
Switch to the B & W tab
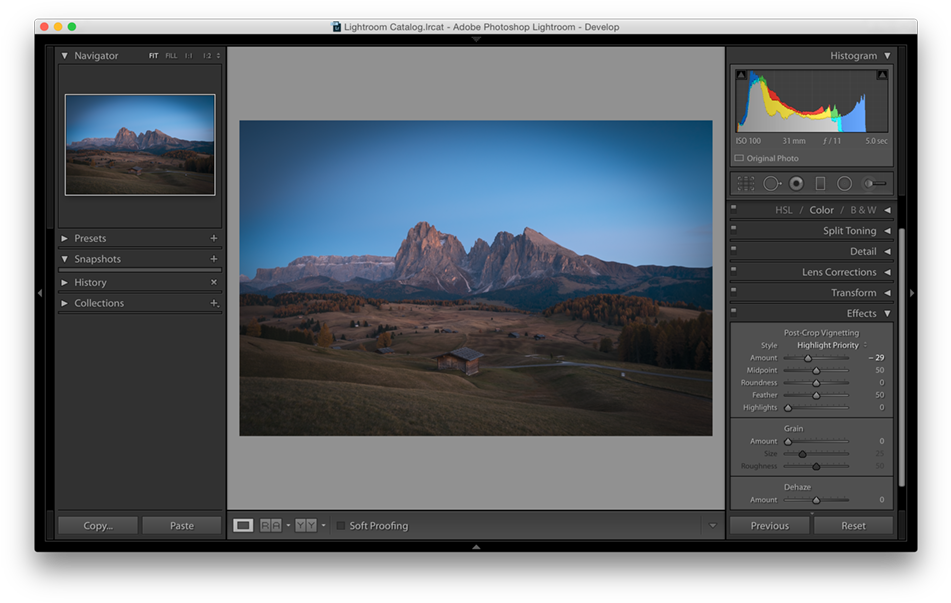[863, 210]
